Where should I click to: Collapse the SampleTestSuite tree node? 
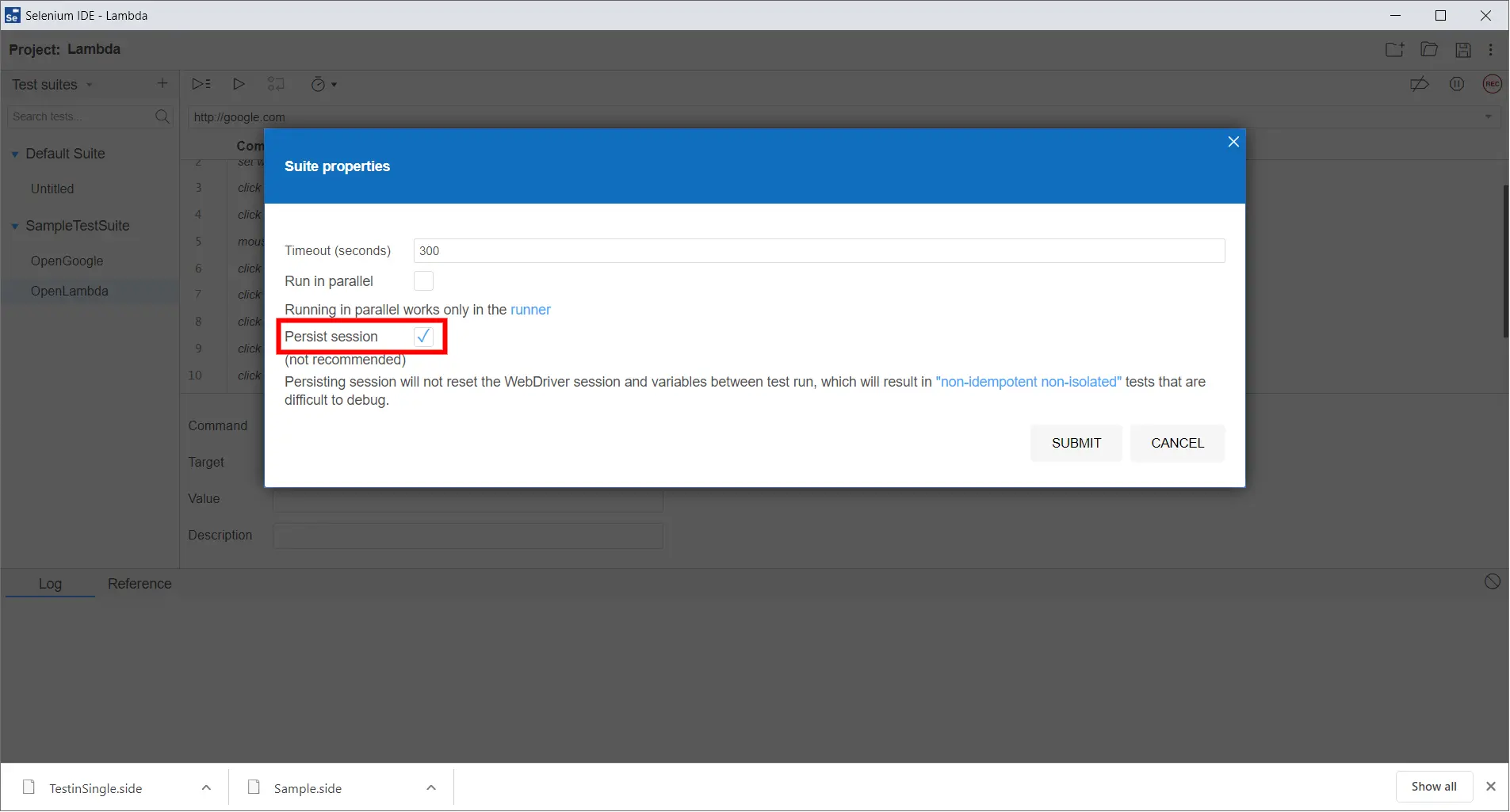tap(14, 227)
